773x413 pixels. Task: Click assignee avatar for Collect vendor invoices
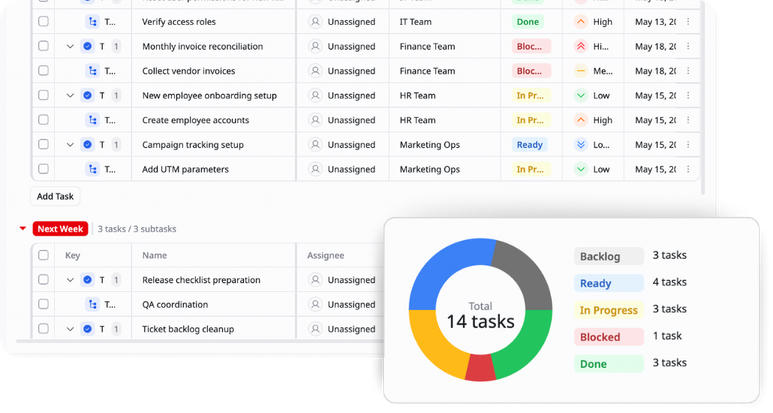[315, 71]
